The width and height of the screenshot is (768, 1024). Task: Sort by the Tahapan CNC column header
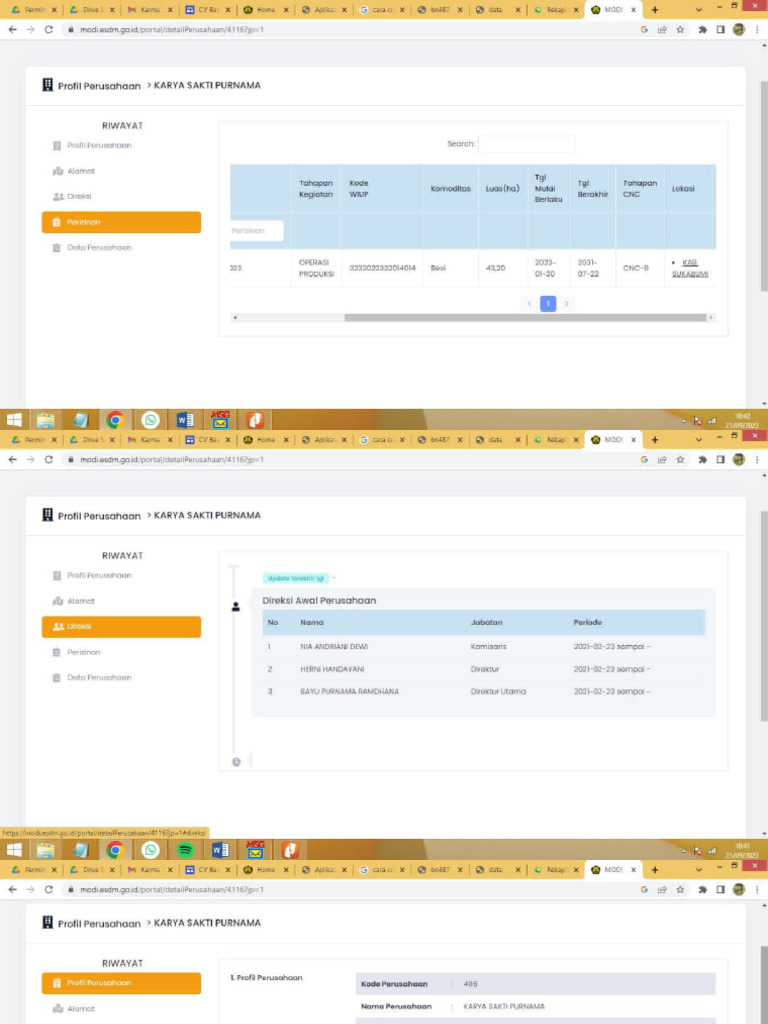pos(639,189)
